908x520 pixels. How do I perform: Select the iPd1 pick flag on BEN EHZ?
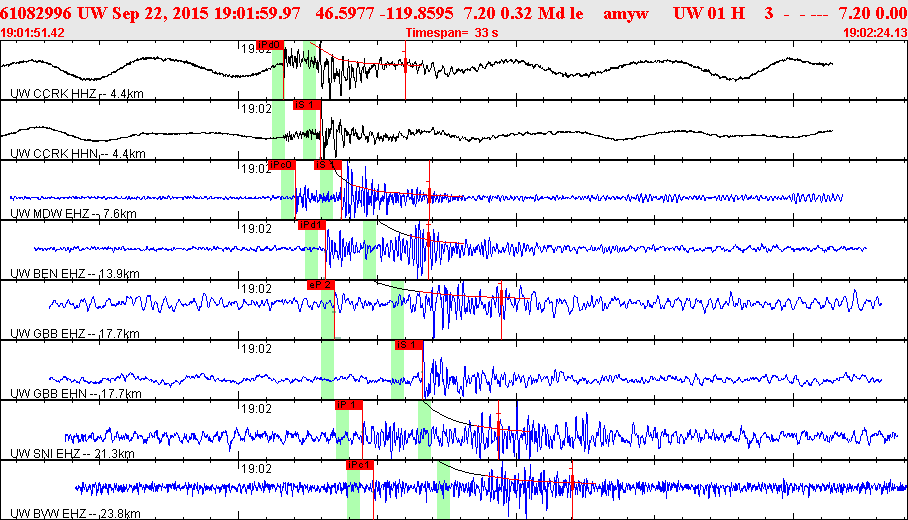312,225
